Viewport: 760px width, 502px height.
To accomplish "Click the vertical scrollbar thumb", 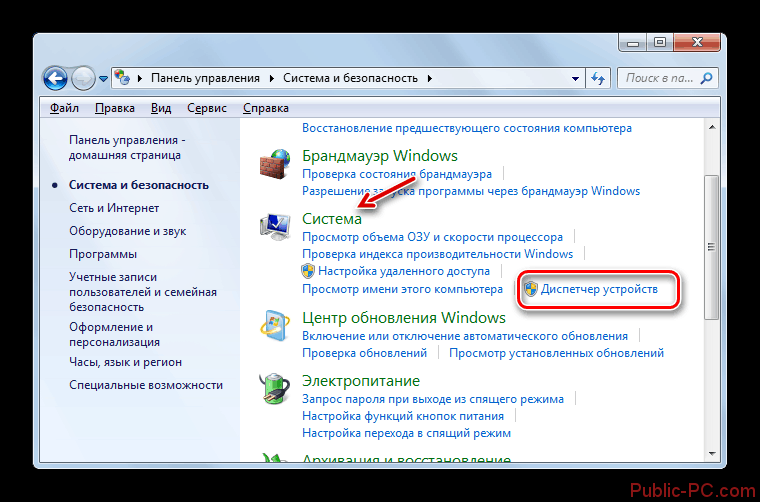I will [711, 247].
